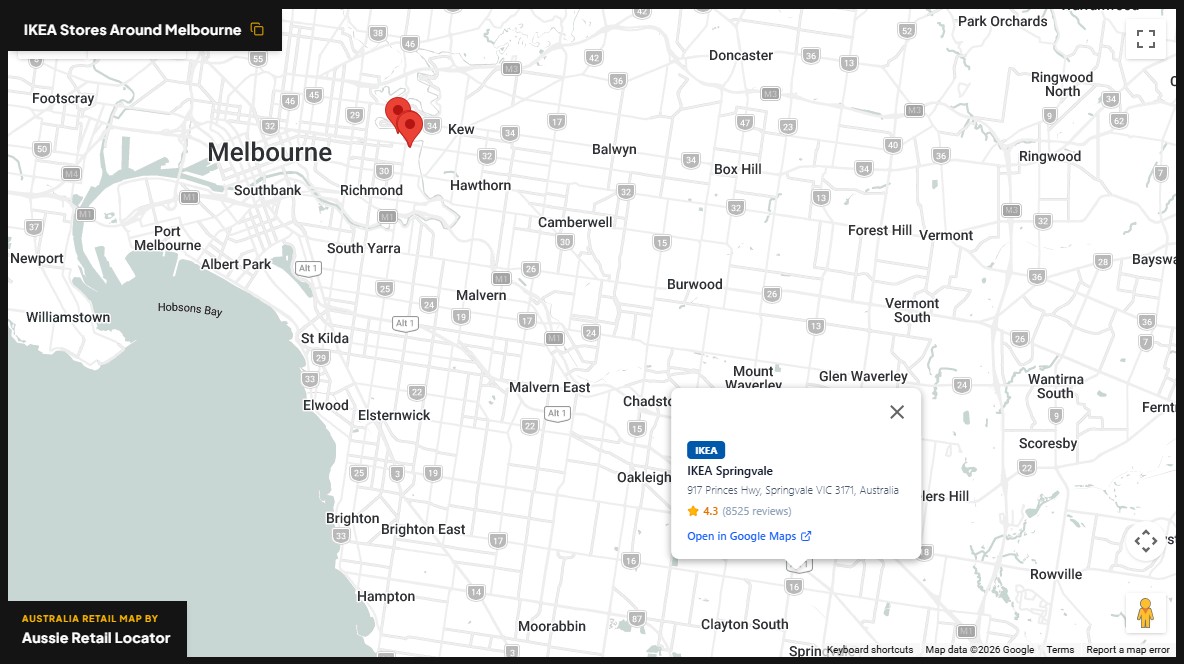Report a map error
This screenshot has height=664, width=1184.
pos(1128,650)
